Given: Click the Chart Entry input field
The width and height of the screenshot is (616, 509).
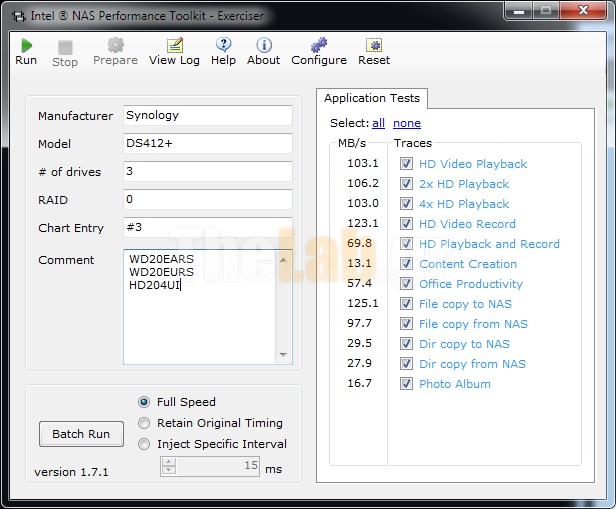Looking at the screenshot, I should pyautogui.click(x=208, y=227).
